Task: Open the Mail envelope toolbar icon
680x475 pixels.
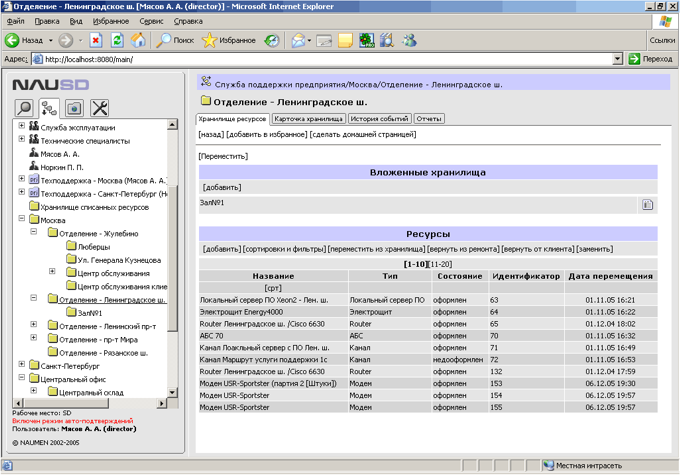Action: click(x=298, y=40)
